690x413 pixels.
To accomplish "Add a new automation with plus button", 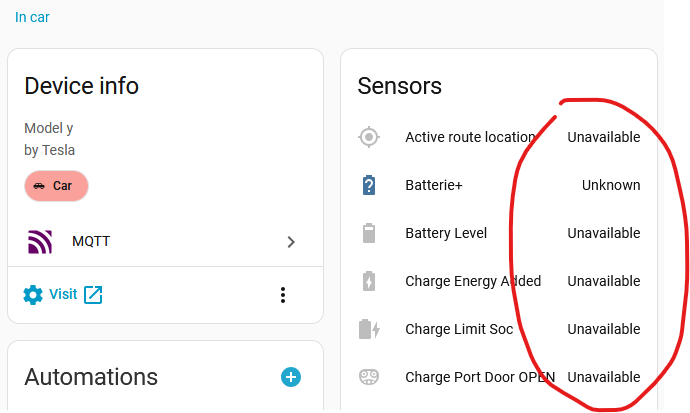I will (x=291, y=377).
